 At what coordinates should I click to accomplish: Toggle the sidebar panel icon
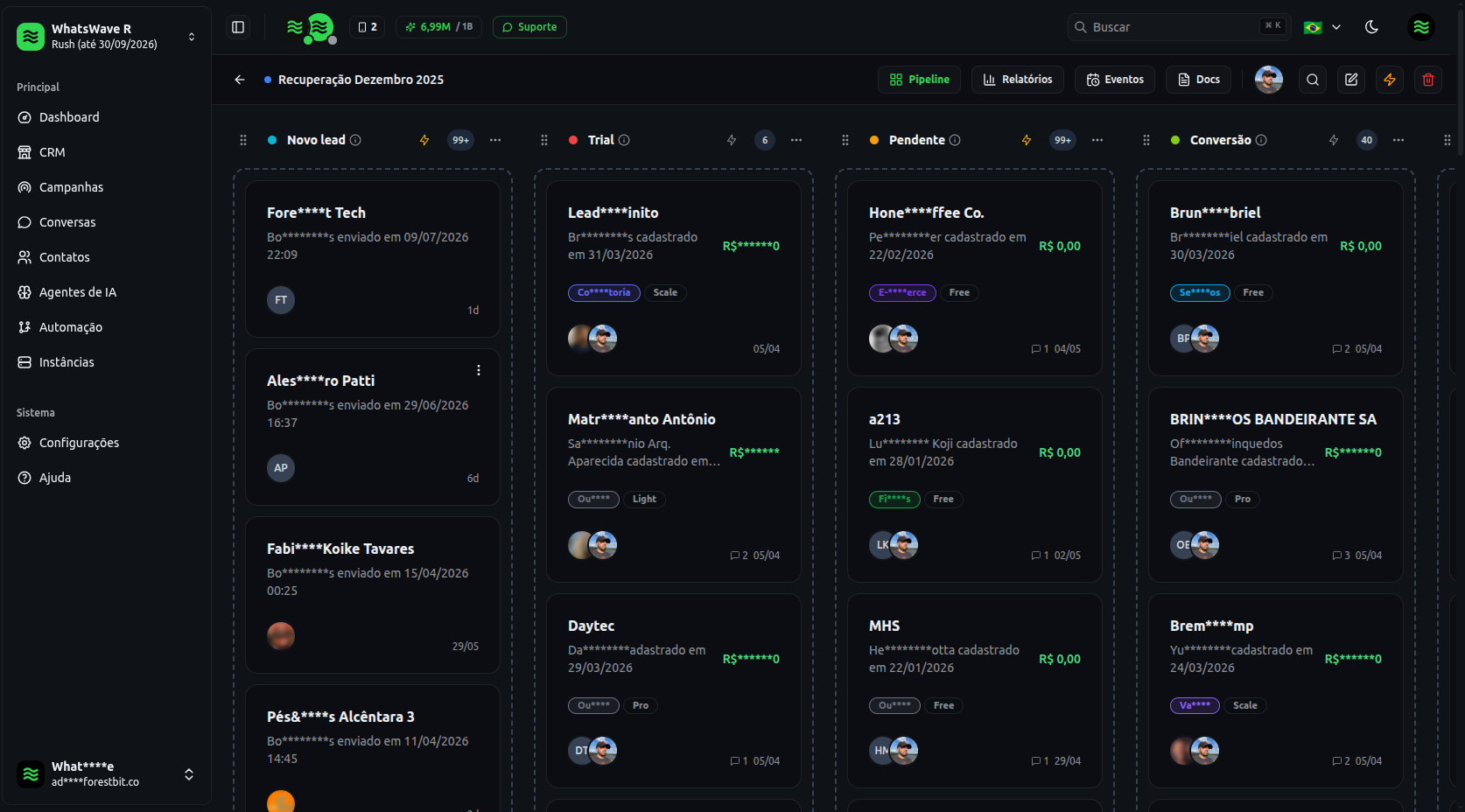coord(238,27)
